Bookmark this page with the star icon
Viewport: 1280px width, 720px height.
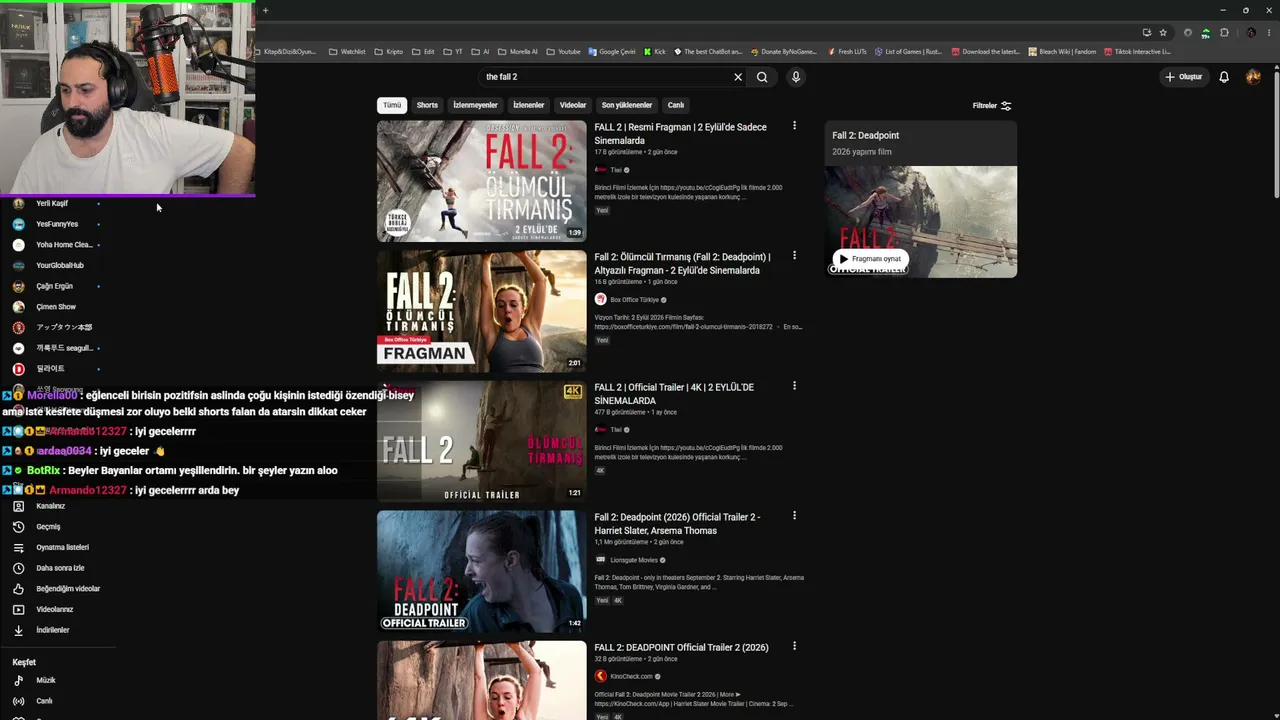(x=1163, y=32)
